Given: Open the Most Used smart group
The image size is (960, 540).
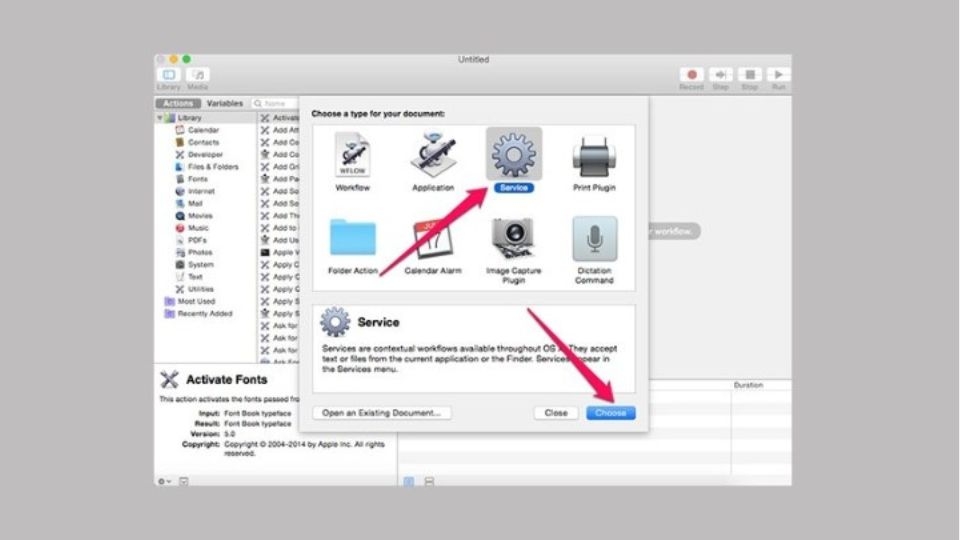Looking at the screenshot, I should (196, 301).
